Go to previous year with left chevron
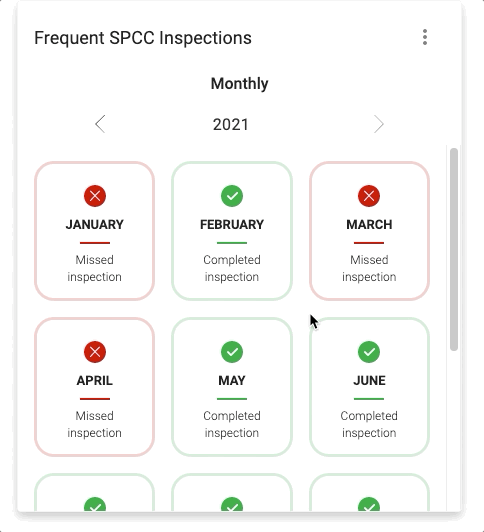Screen dimensions: 484x532 (100, 124)
